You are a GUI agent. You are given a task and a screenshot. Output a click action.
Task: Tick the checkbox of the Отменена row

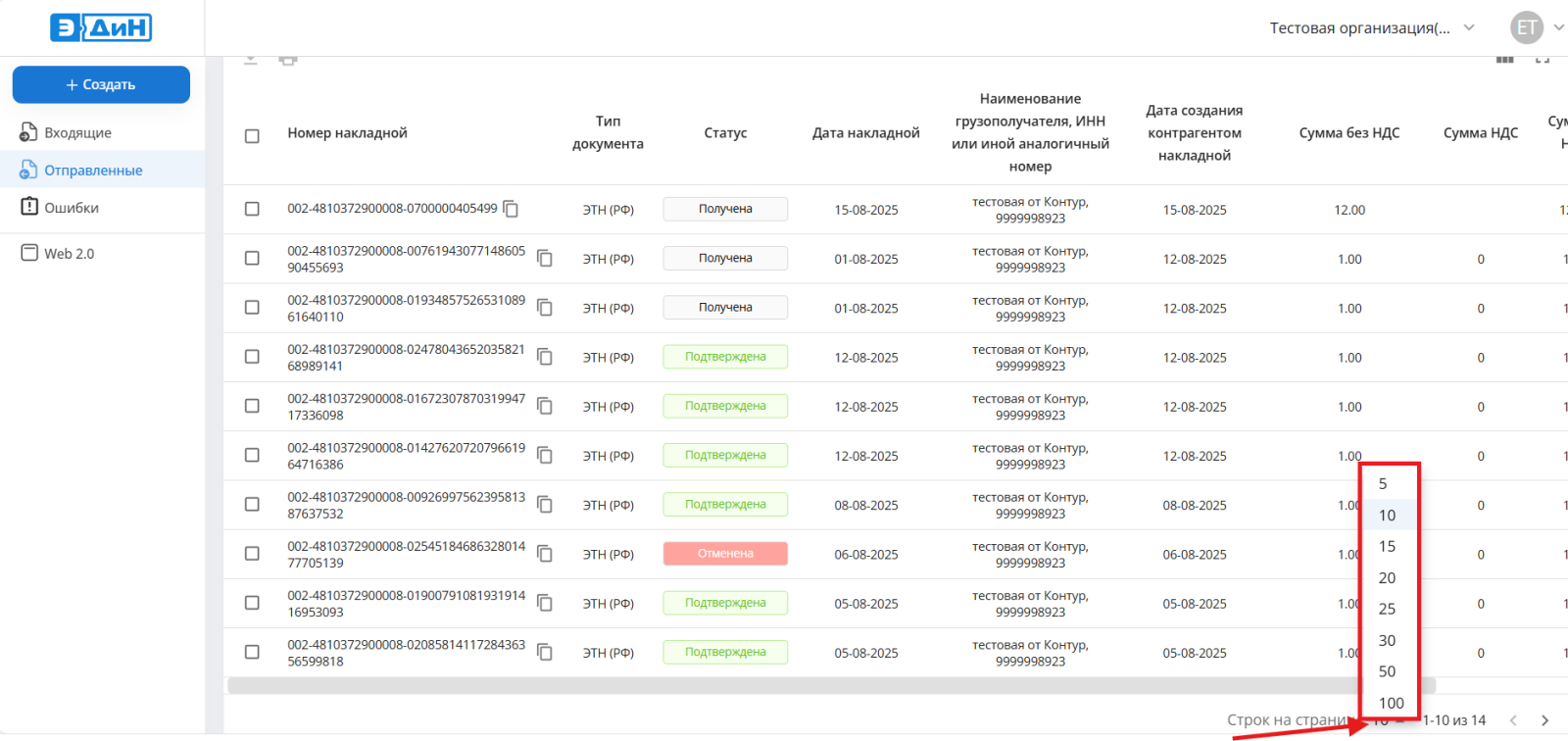(x=252, y=554)
